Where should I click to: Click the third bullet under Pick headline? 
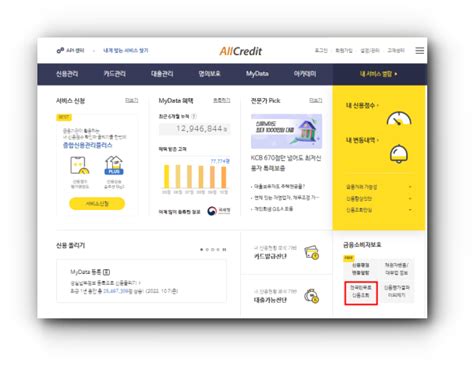272,209
